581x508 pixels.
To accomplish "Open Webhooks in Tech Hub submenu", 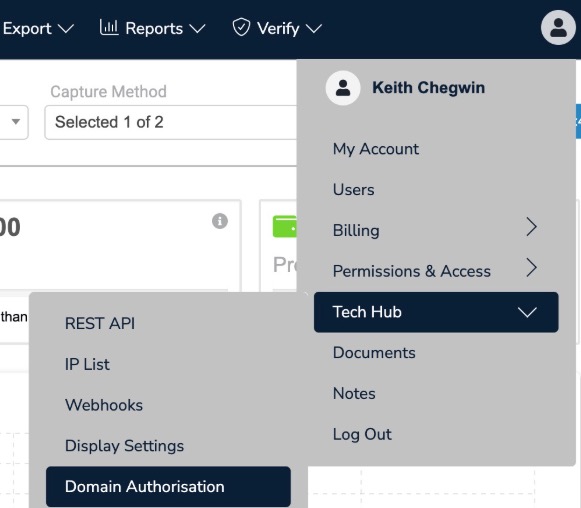I will [104, 405].
